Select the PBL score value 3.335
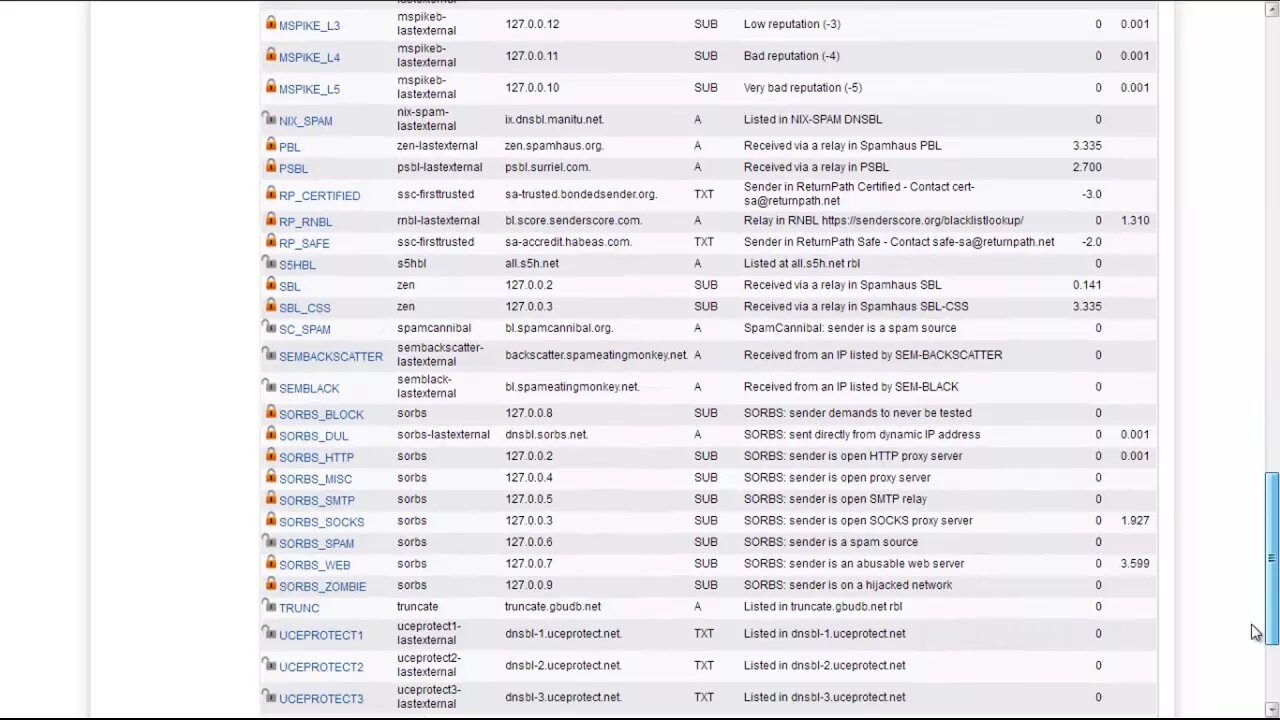The height and width of the screenshot is (720, 1280). [1087, 145]
